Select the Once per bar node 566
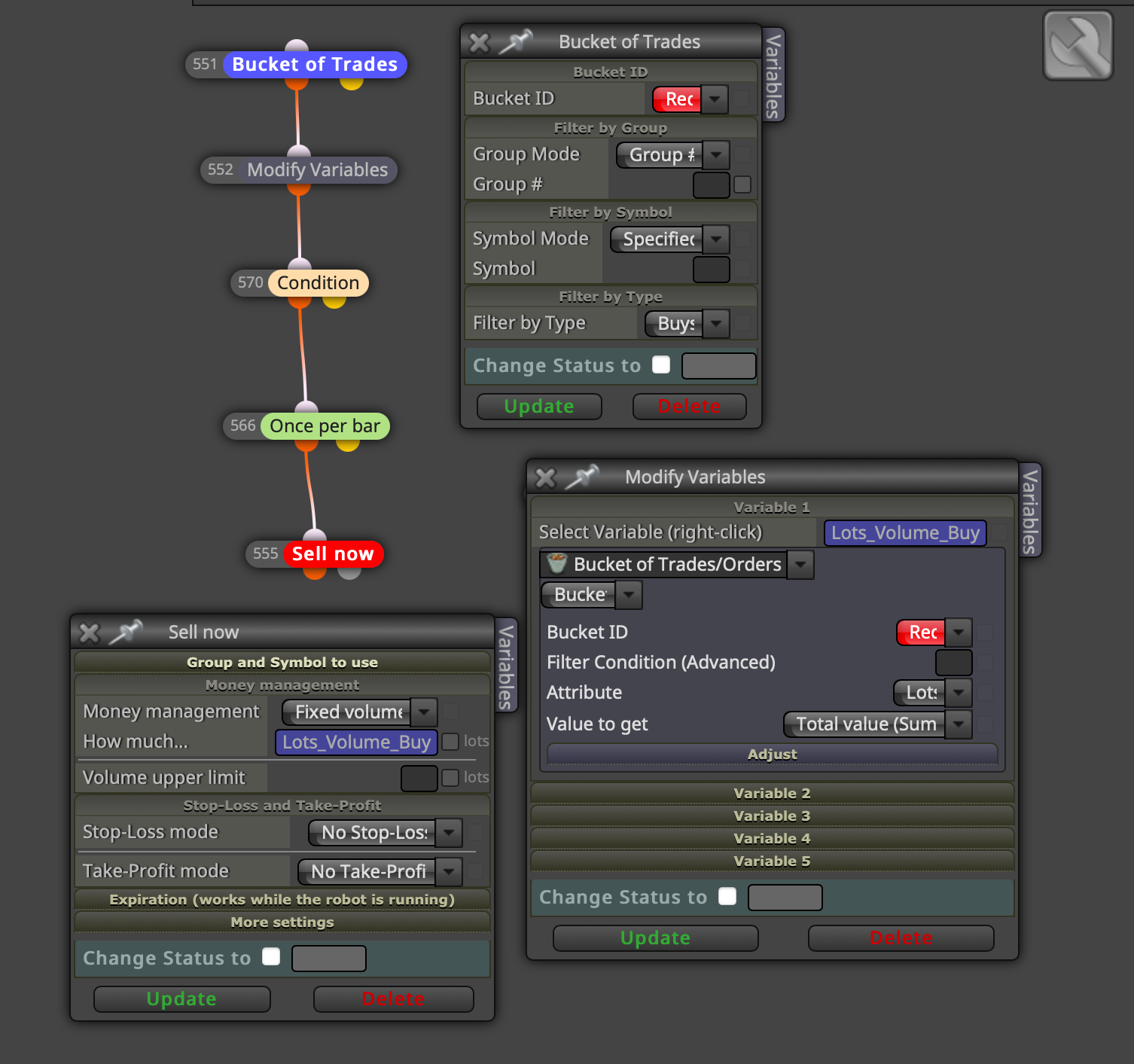This screenshot has height=1064, width=1134. [x=306, y=426]
